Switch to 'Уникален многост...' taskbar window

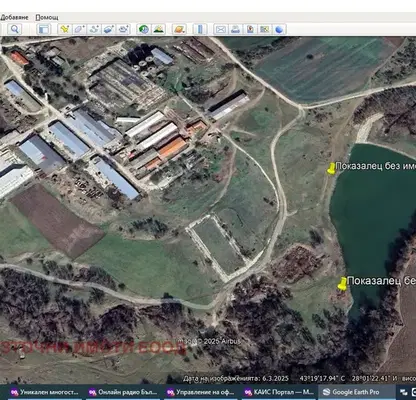pyautogui.click(x=45, y=392)
